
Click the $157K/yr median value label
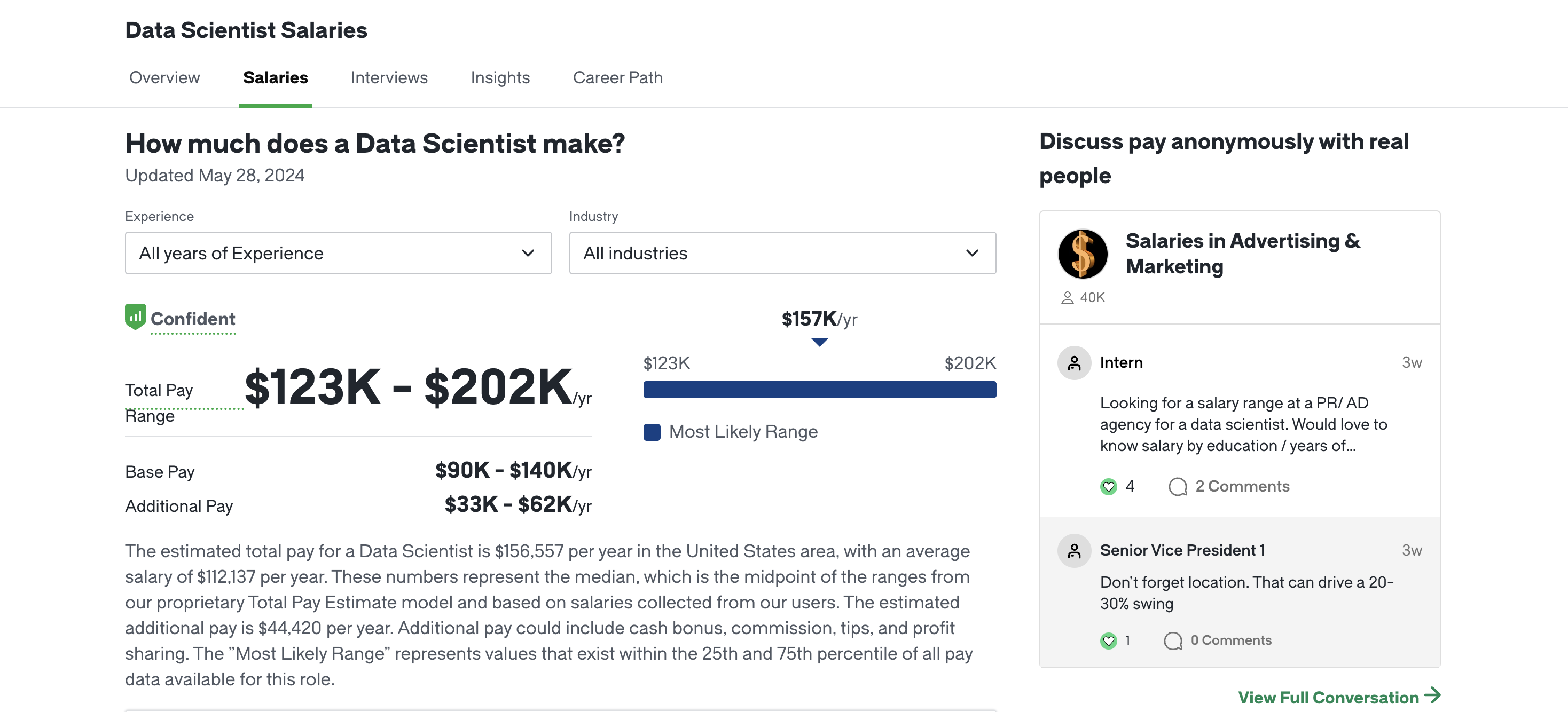point(819,319)
